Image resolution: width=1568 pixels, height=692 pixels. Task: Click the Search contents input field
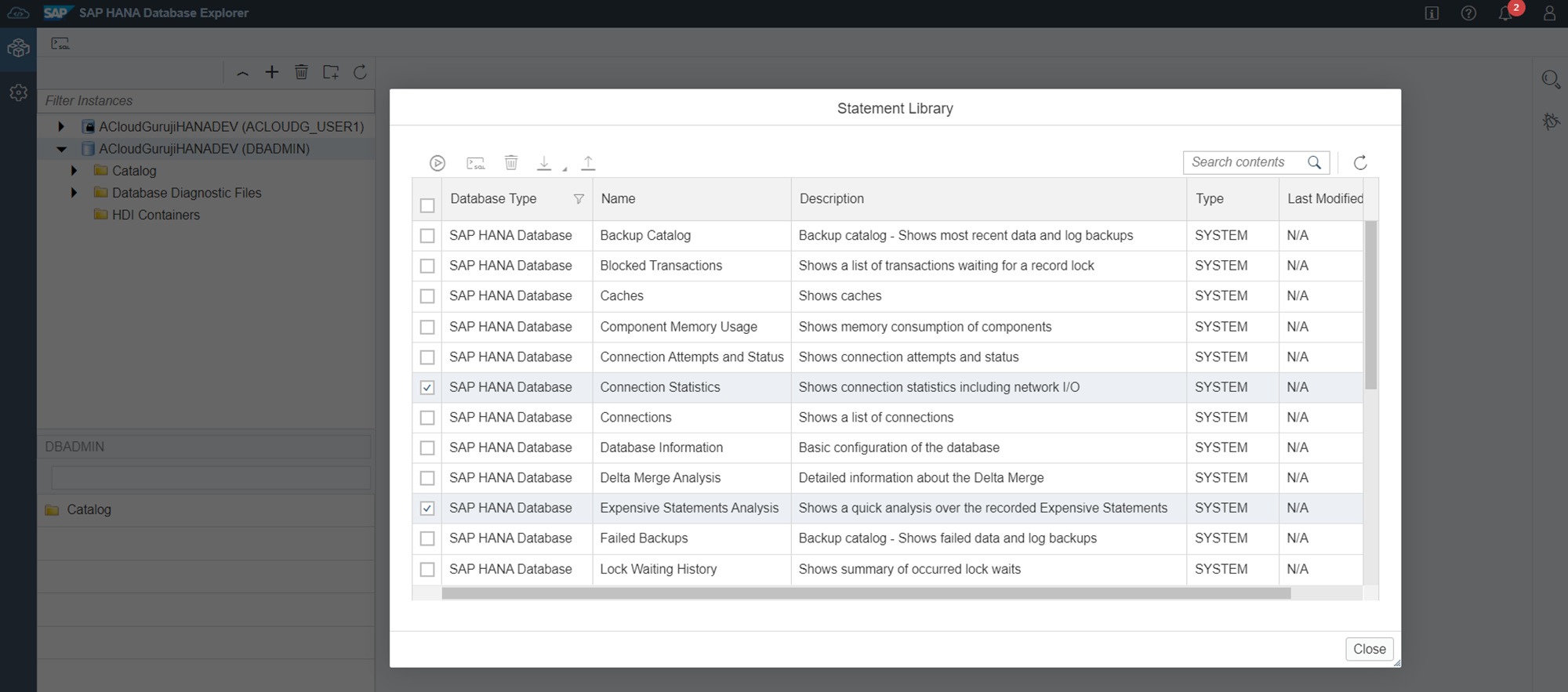[x=1245, y=162]
